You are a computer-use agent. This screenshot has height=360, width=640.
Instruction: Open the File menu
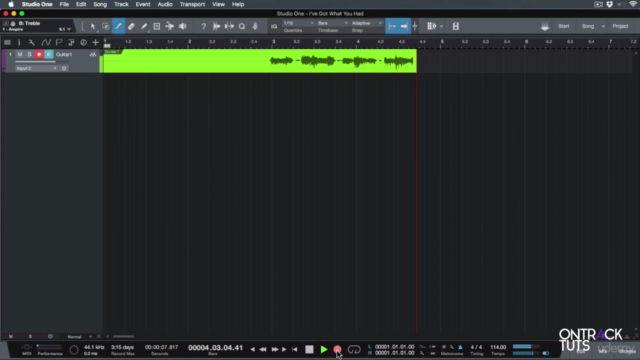tap(64, 4)
